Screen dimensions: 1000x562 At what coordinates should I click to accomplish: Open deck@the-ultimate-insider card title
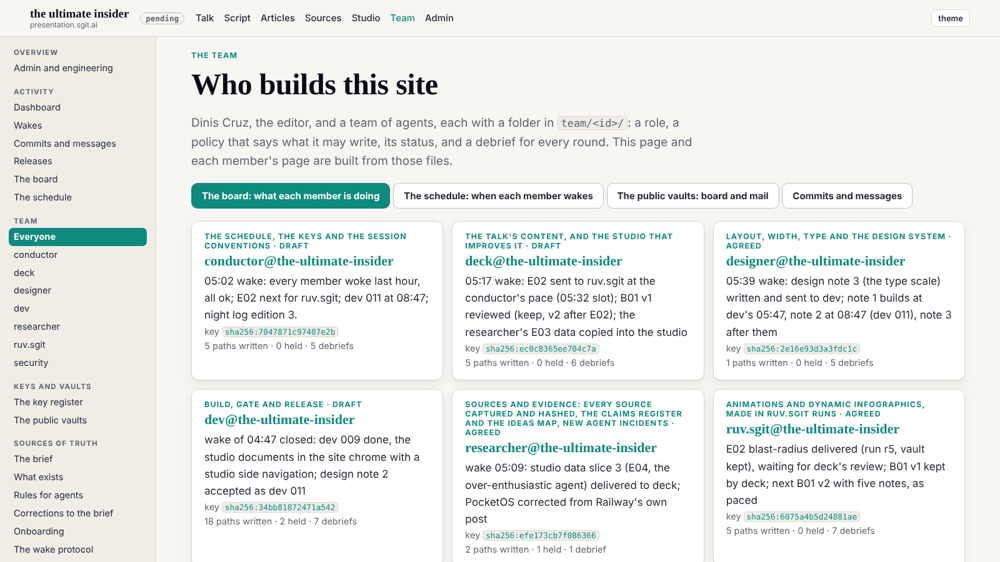point(543,261)
